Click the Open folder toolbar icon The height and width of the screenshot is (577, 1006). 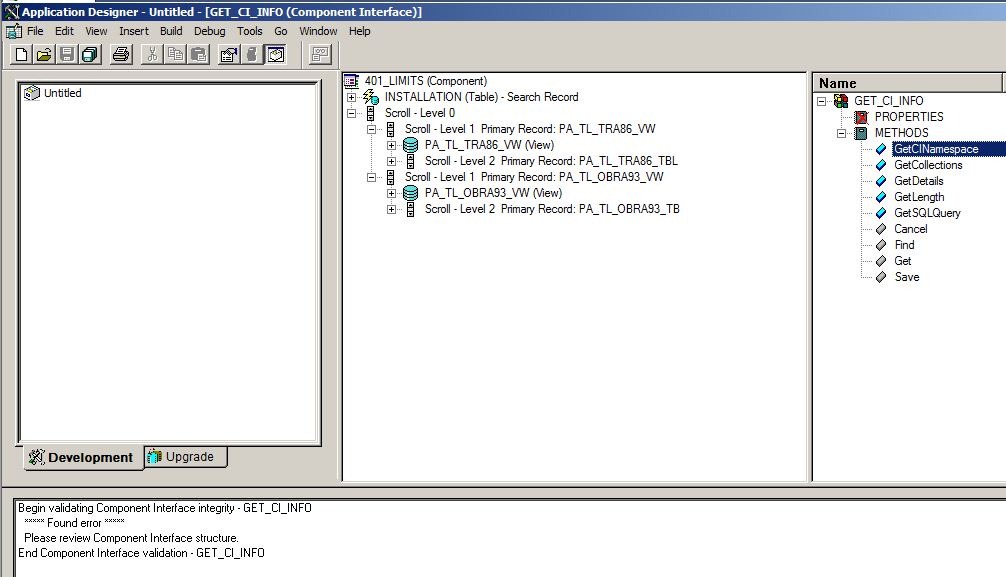pyautogui.click(x=44, y=55)
